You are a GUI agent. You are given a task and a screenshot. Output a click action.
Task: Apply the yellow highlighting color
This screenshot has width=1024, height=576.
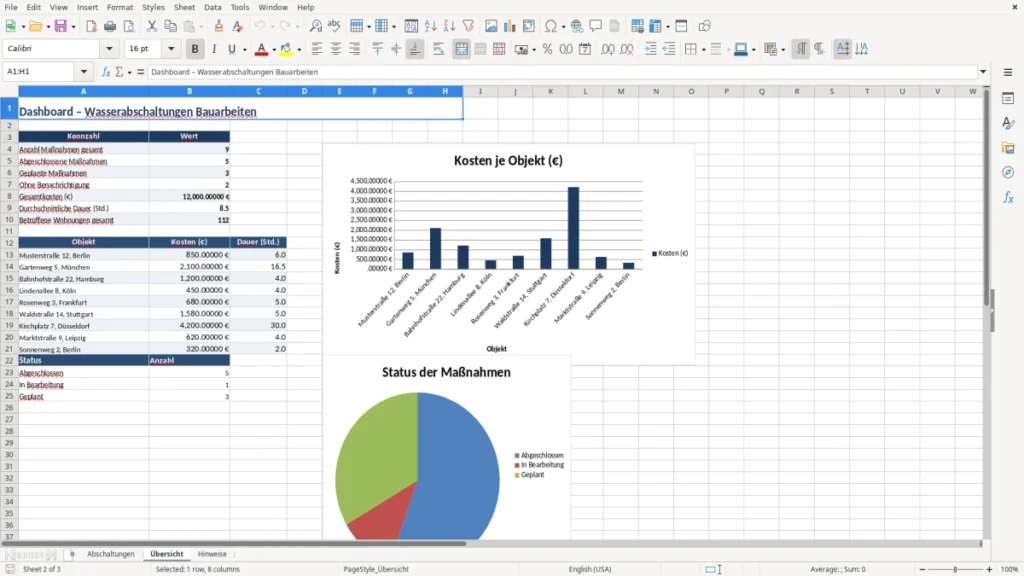286,49
